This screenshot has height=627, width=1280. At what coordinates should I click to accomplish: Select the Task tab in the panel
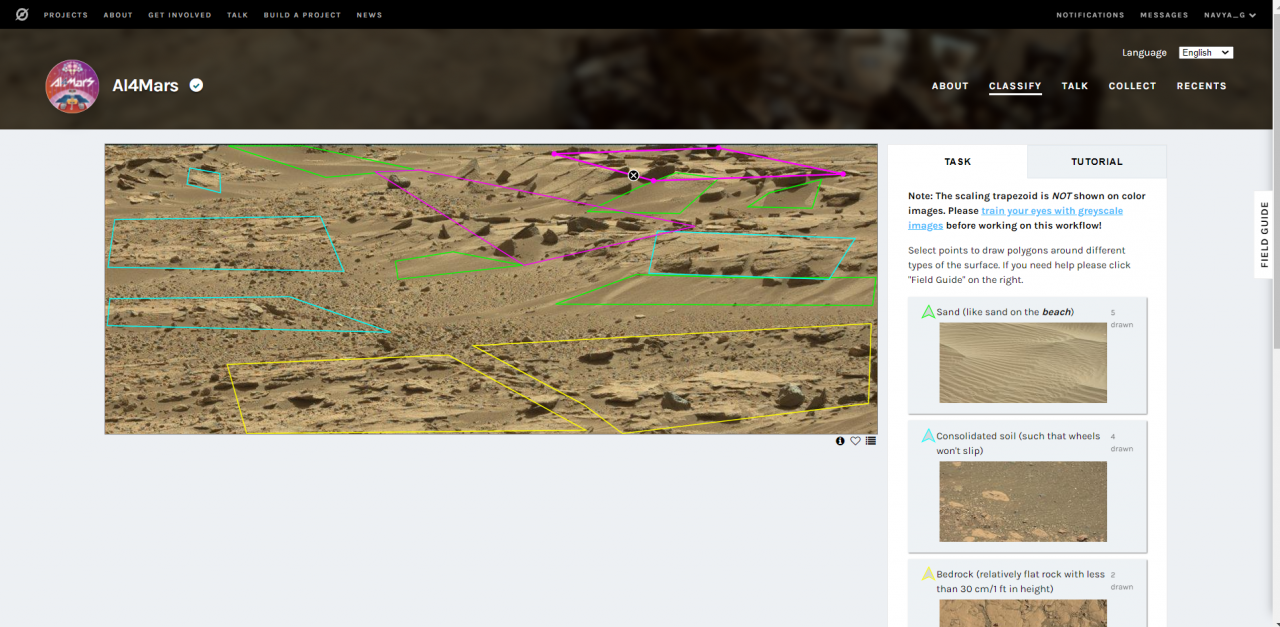(957, 161)
